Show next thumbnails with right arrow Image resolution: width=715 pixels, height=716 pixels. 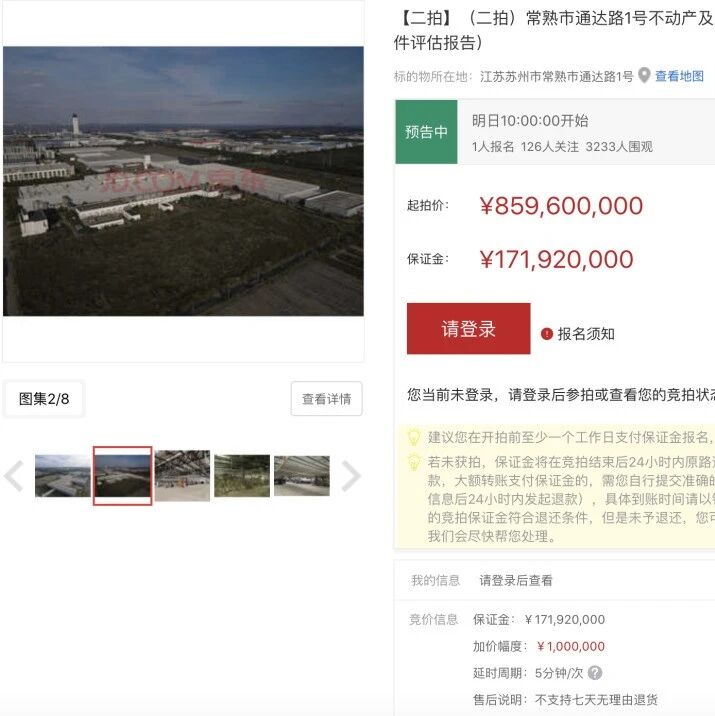[x=351, y=476]
